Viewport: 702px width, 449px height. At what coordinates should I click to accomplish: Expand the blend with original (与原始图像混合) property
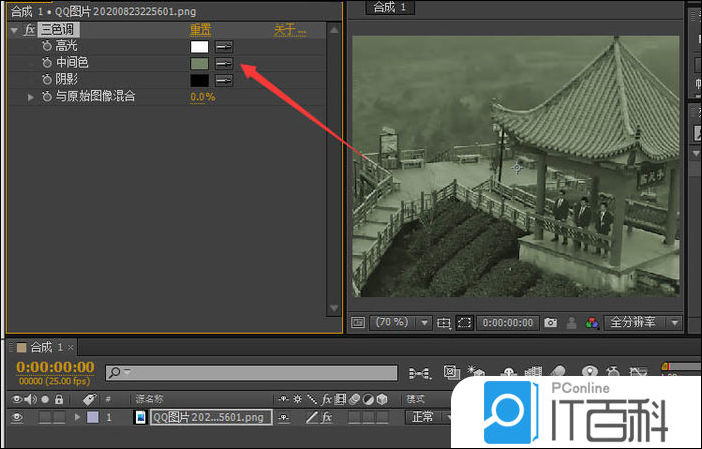pos(31,97)
